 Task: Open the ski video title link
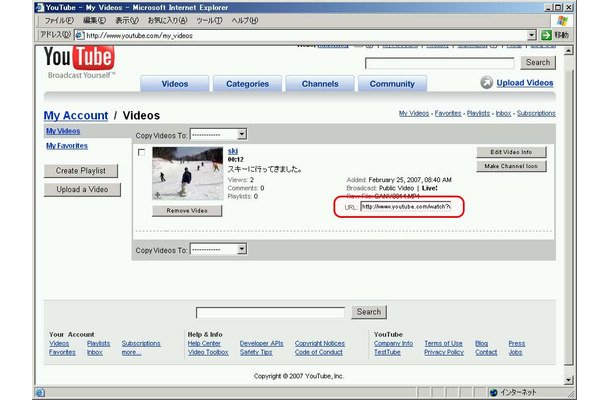233,151
